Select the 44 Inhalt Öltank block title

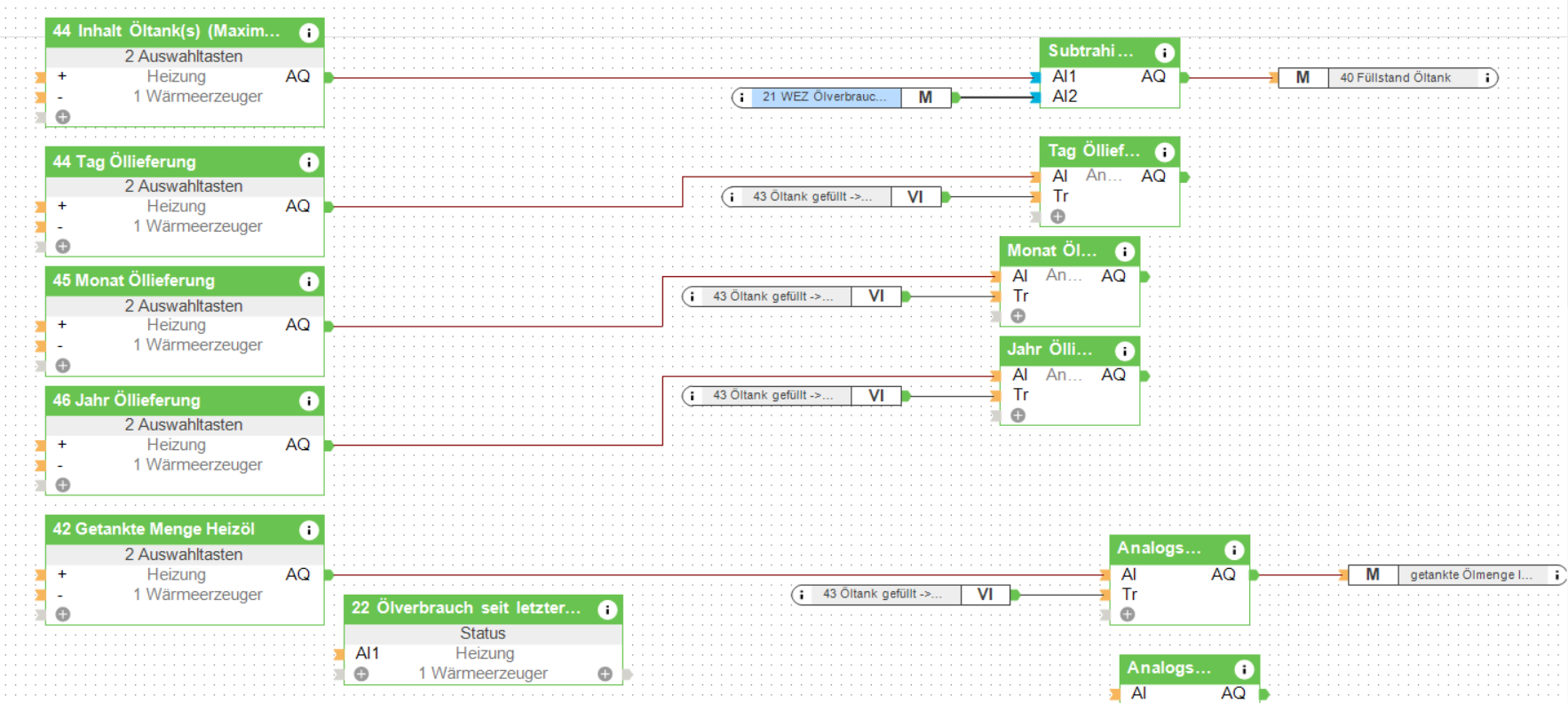pyautogui.click(x=166, y=31)
